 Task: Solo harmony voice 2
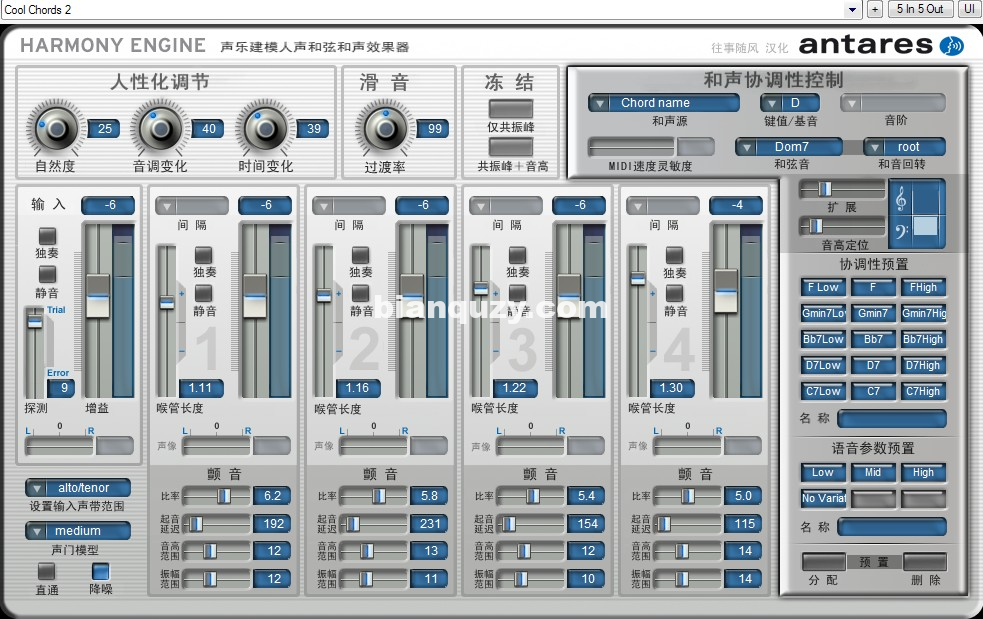coord(360,255)
